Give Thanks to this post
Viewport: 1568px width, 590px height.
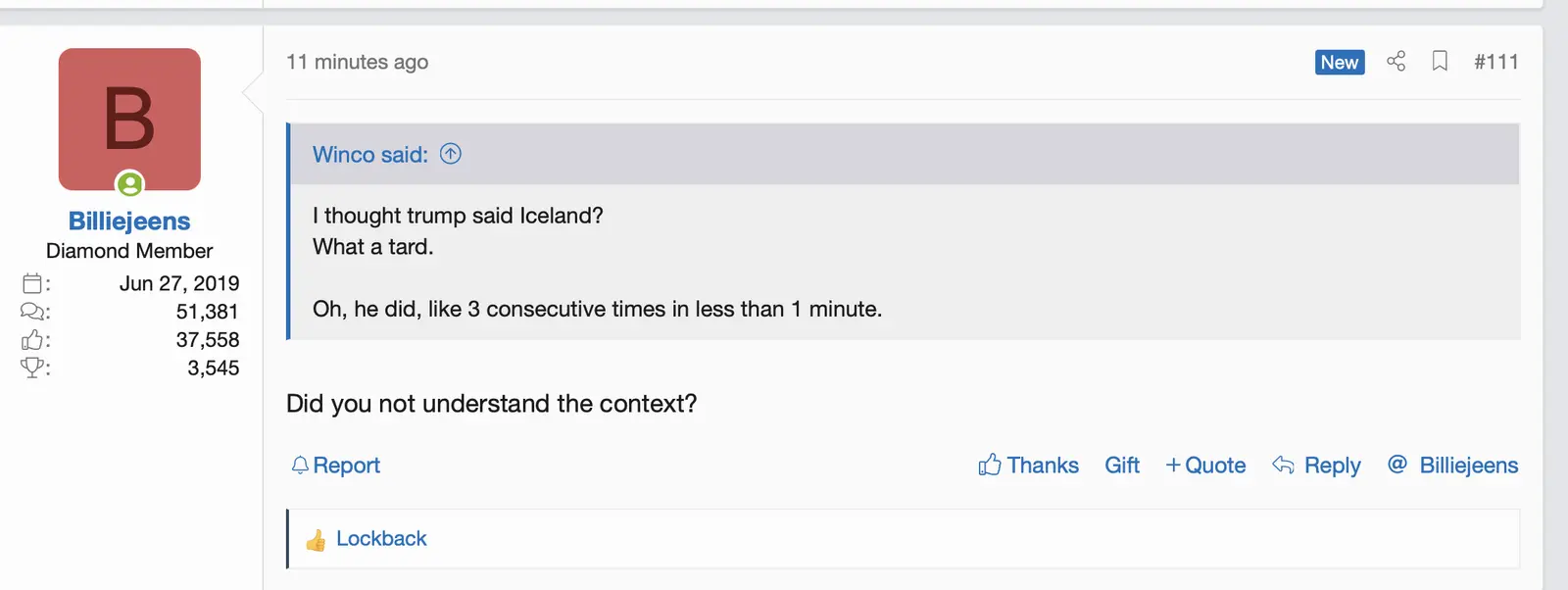(1028, 466)
